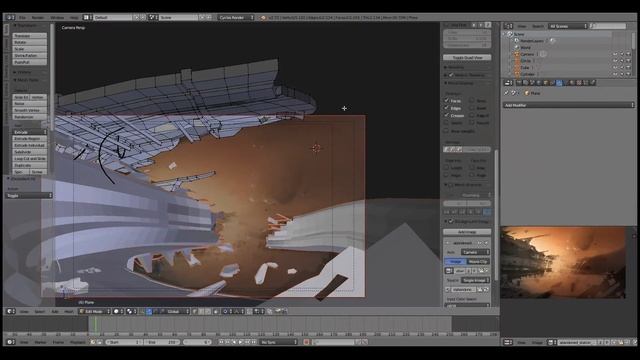640x360 pixels.
Task: Click the timeline editor type icon
Action: coord(10,342)
